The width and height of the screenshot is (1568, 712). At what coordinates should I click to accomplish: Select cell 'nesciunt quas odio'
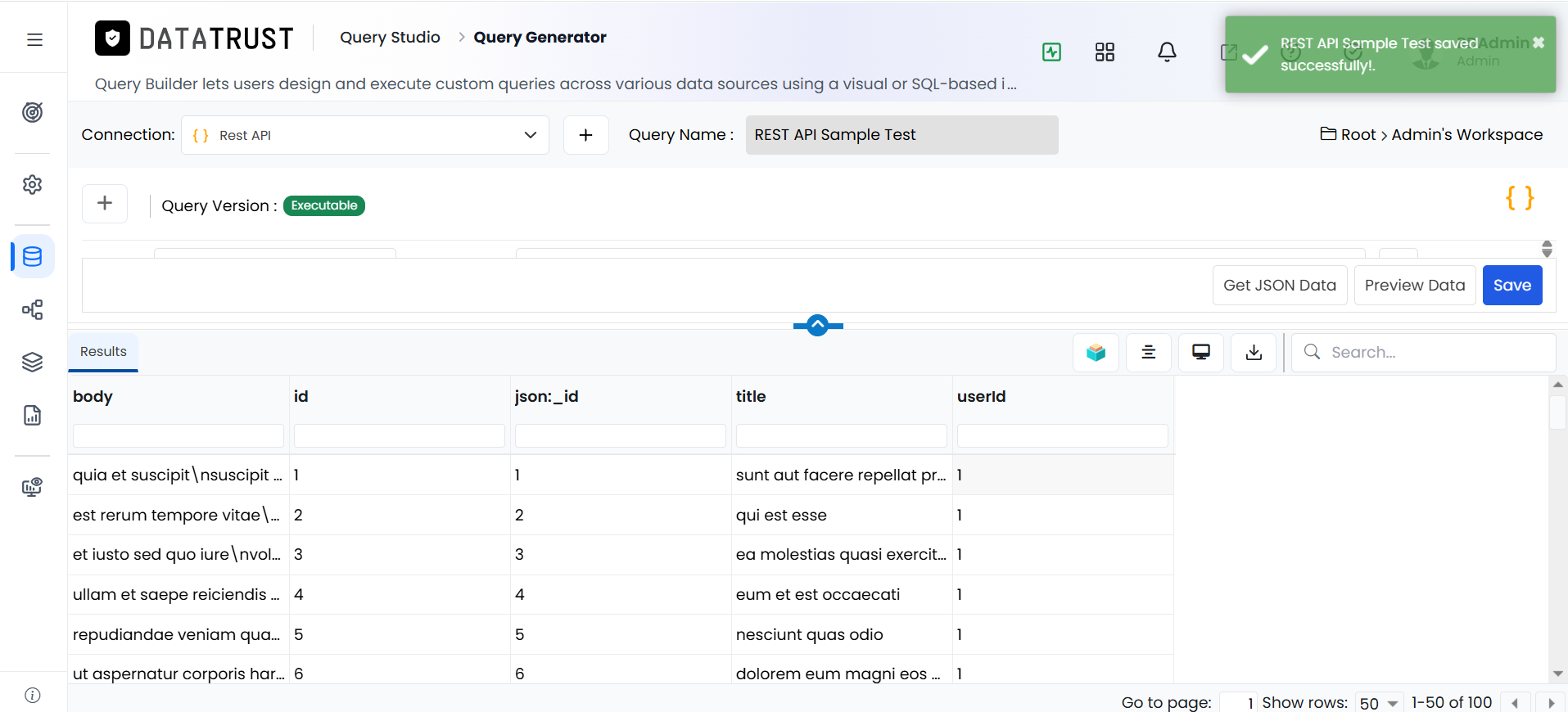coord(842,635)
